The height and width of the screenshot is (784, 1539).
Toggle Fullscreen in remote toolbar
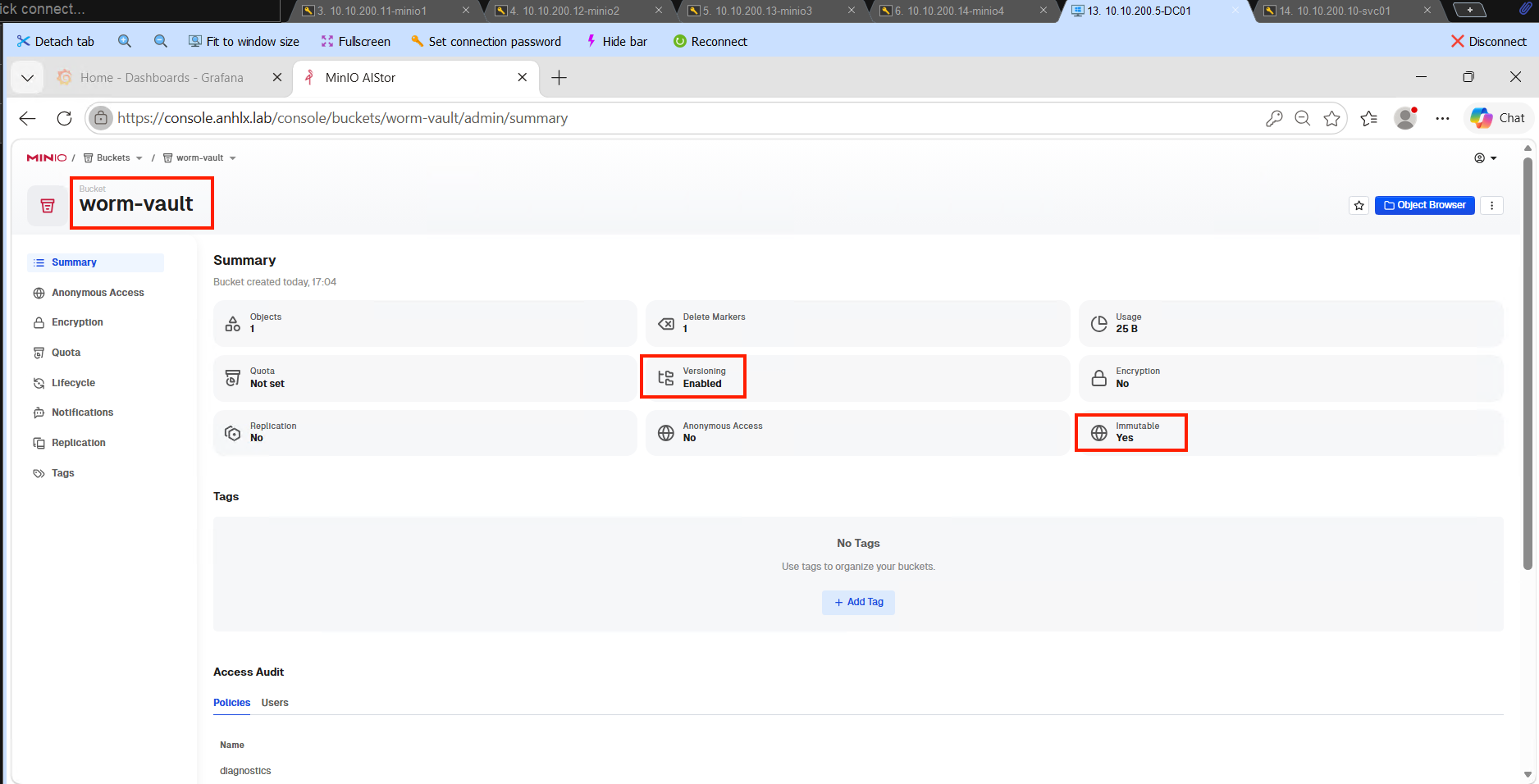355,41
